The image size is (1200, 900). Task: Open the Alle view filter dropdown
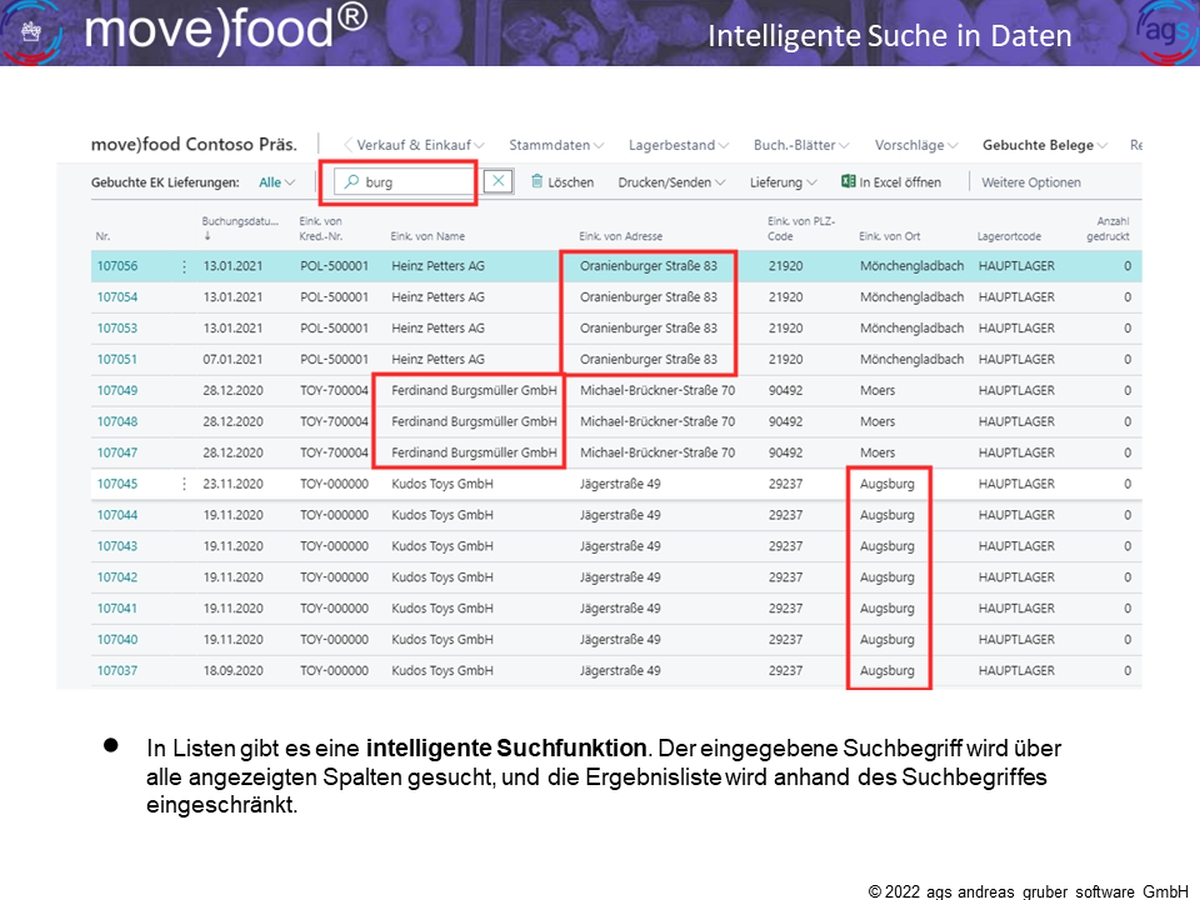click(x=277, y=183)
